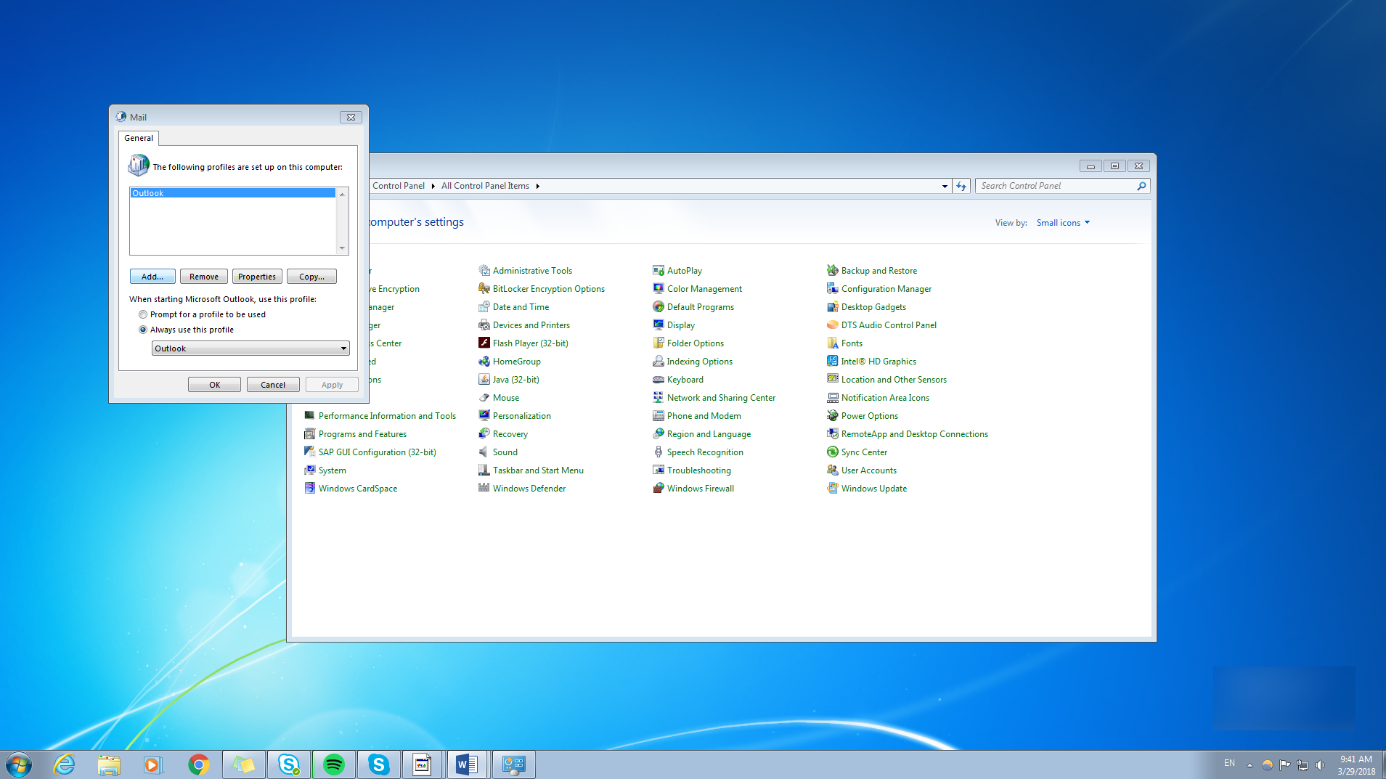Open Configuration Manager item

(879, 289)
